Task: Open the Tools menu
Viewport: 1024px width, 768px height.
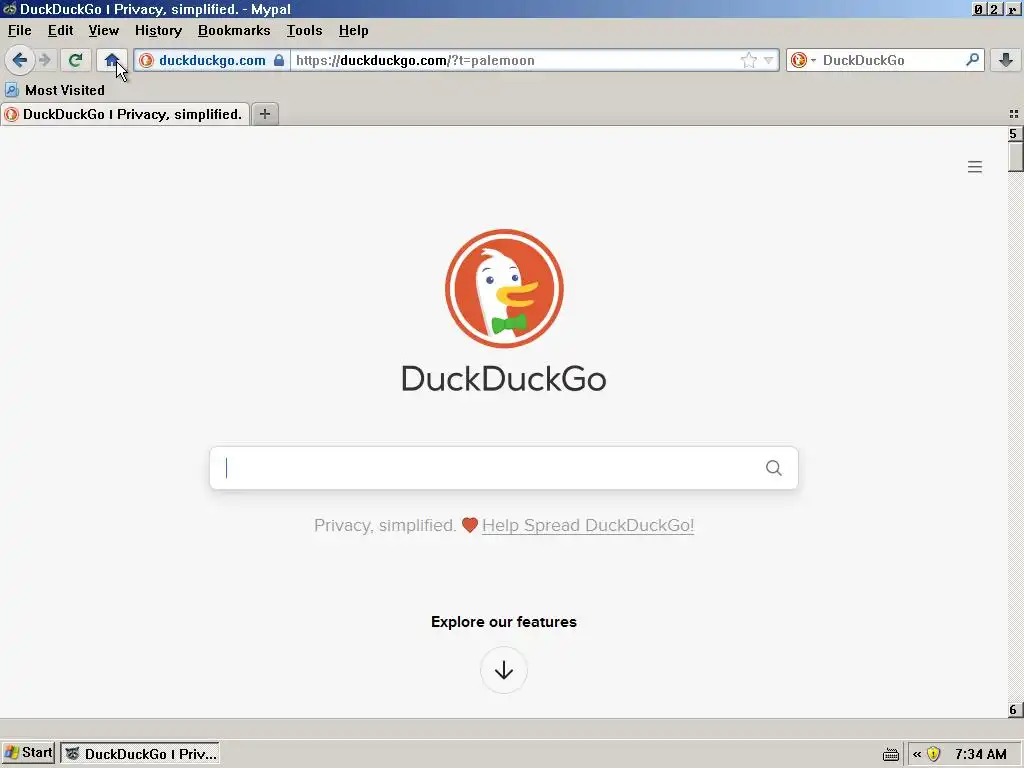Action: (x=304, y=31)
